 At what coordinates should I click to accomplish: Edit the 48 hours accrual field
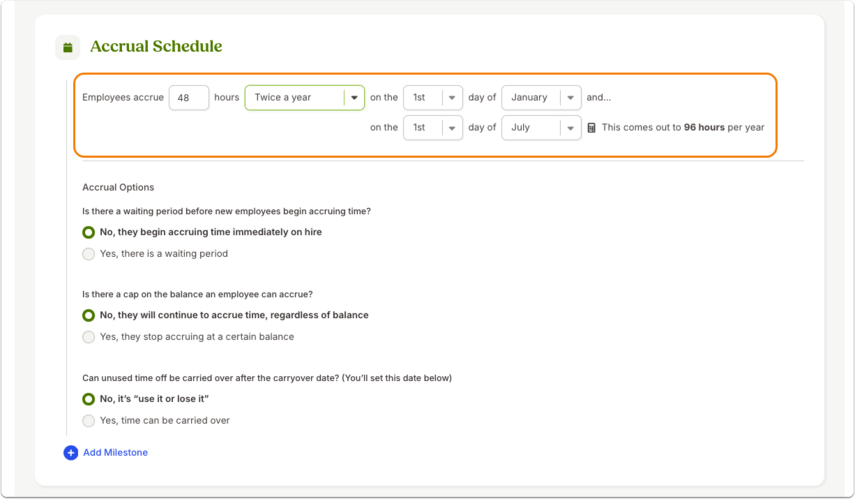[x=189, y=98]
